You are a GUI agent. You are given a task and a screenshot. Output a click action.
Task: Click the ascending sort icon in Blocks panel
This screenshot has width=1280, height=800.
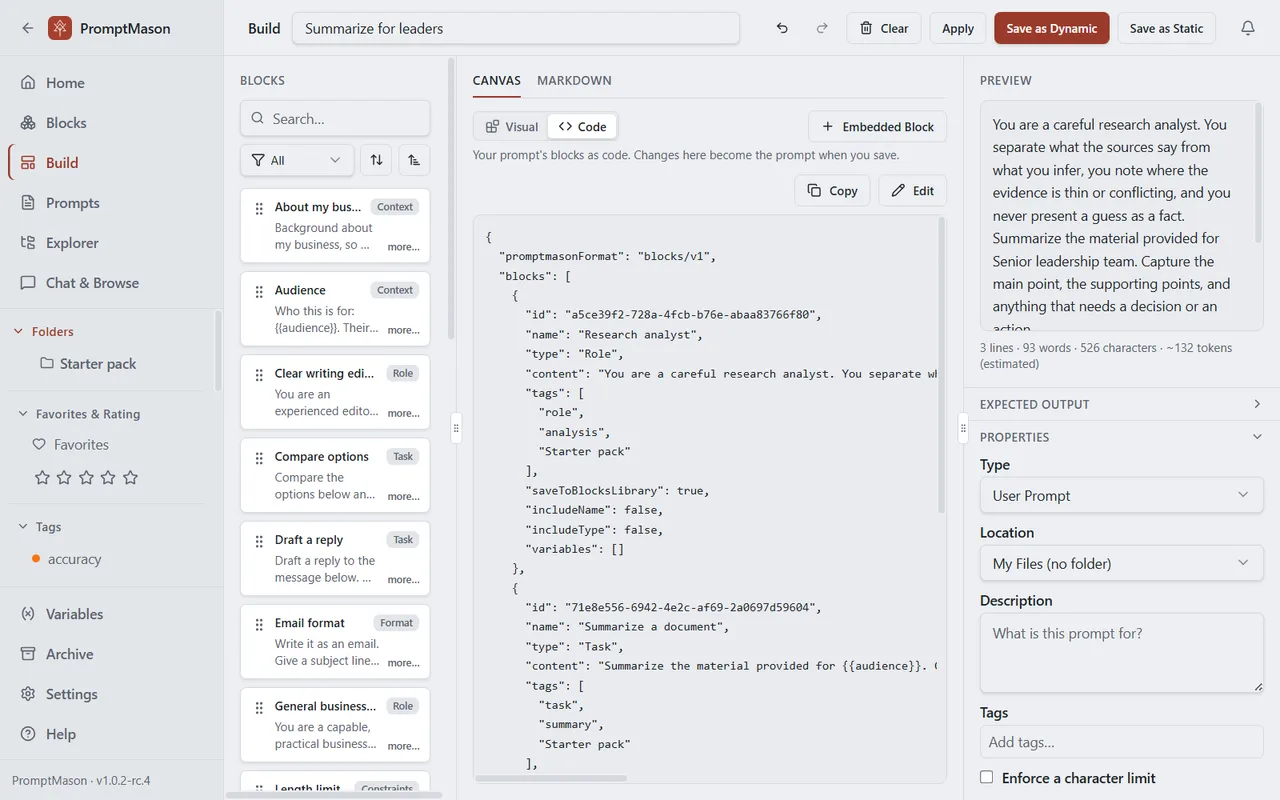(x=414, y=160)
